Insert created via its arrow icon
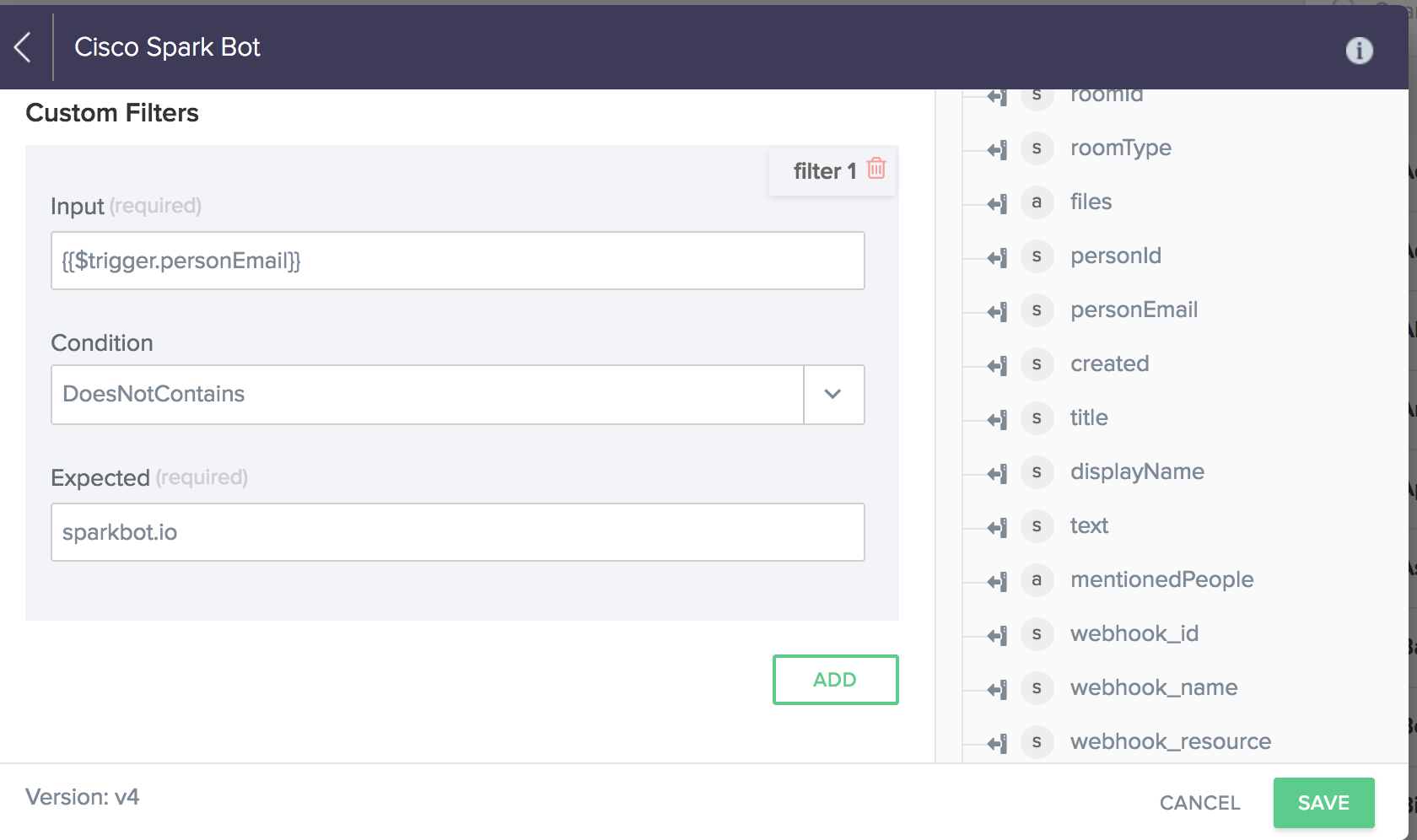 pos(998,366)
